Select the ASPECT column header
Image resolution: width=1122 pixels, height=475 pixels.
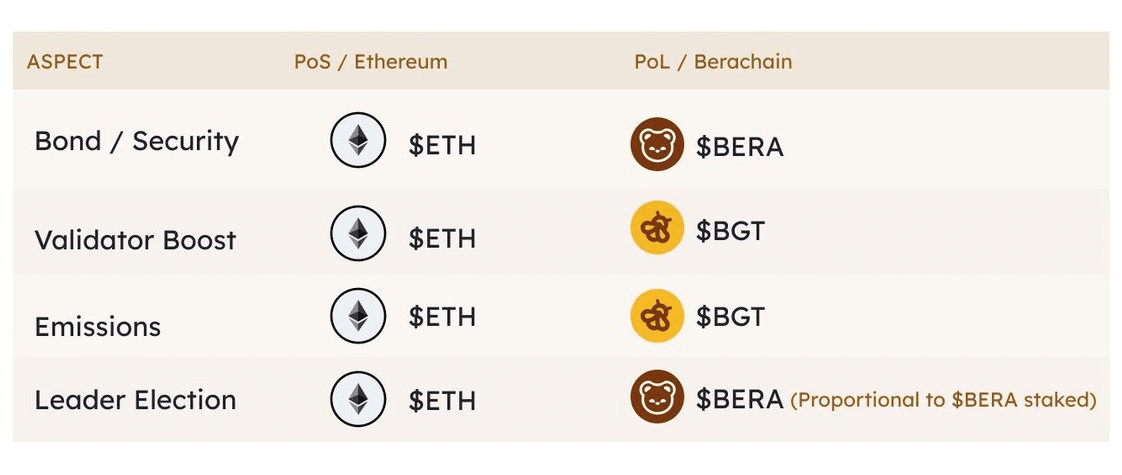pos(65,62)
